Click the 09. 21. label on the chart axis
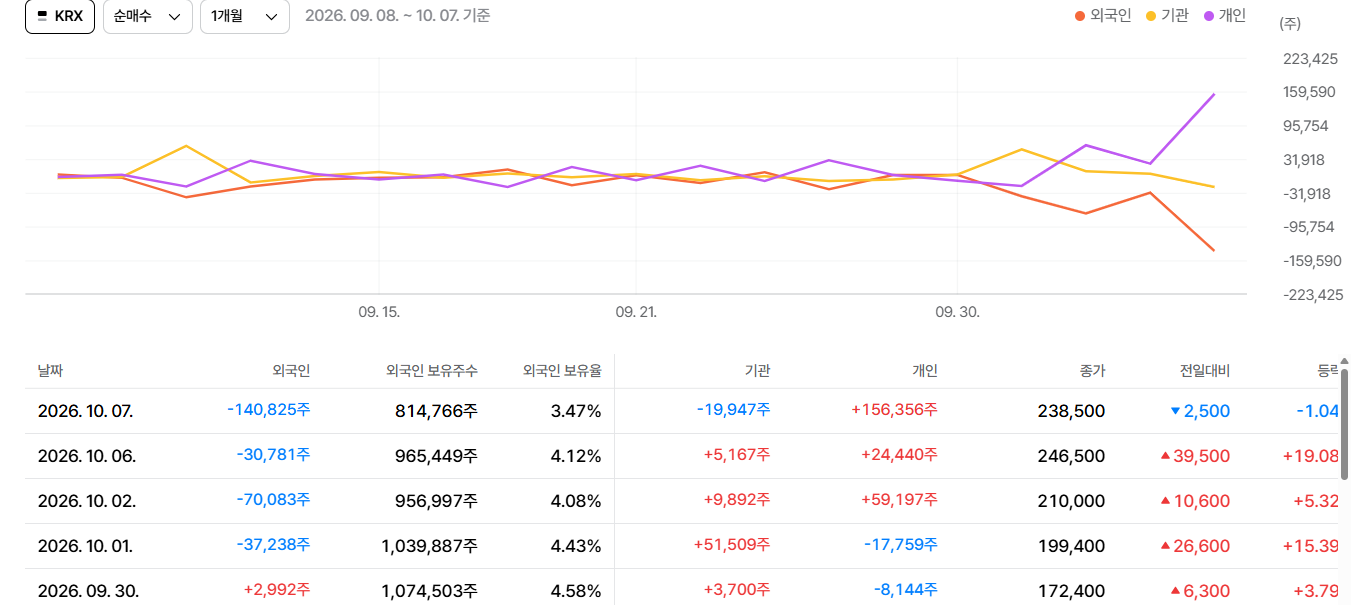This screenshot has width=1371, height=605. pyautogui.click(x=636, y=312)
